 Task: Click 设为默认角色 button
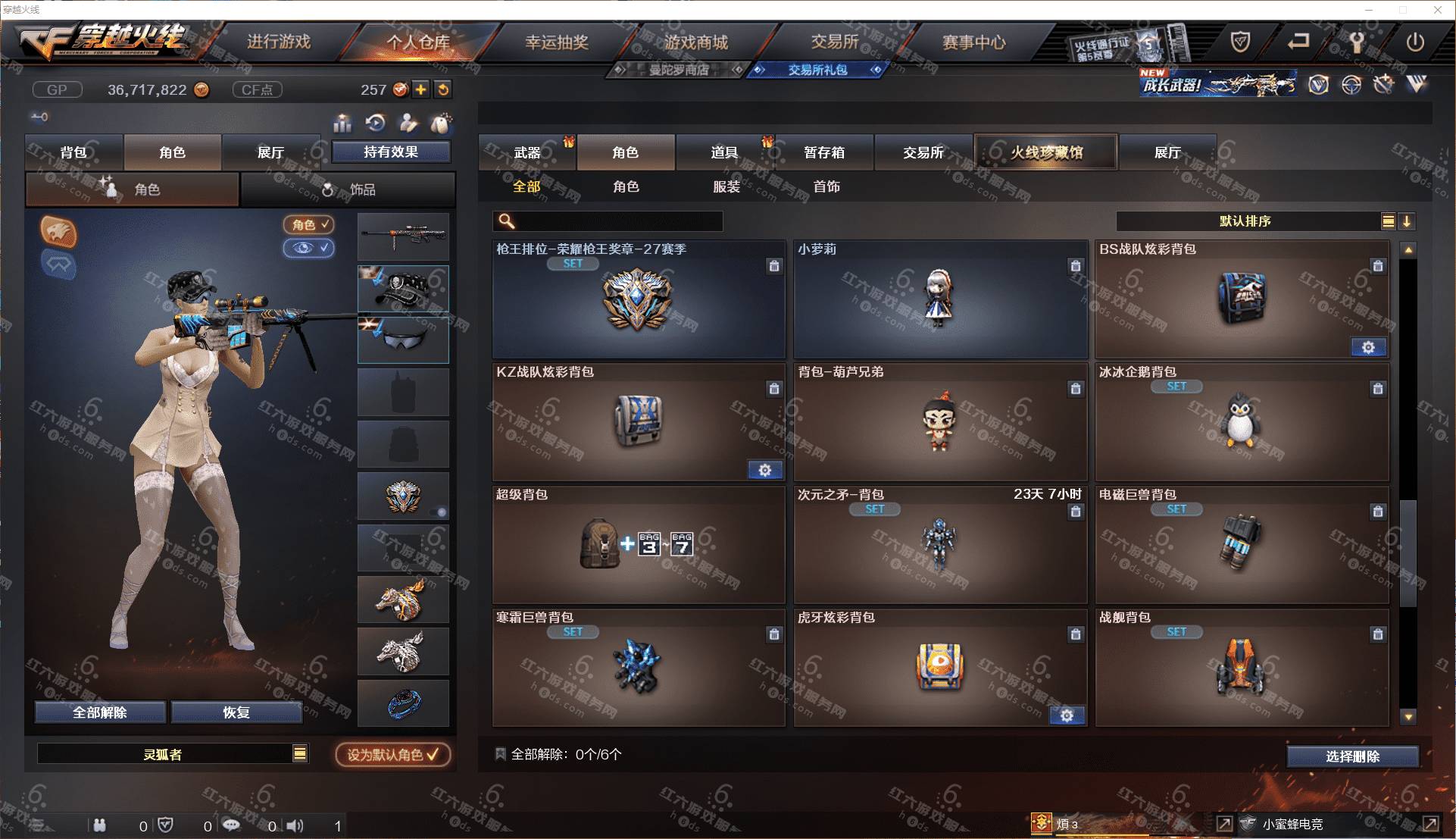coord(393,755)
